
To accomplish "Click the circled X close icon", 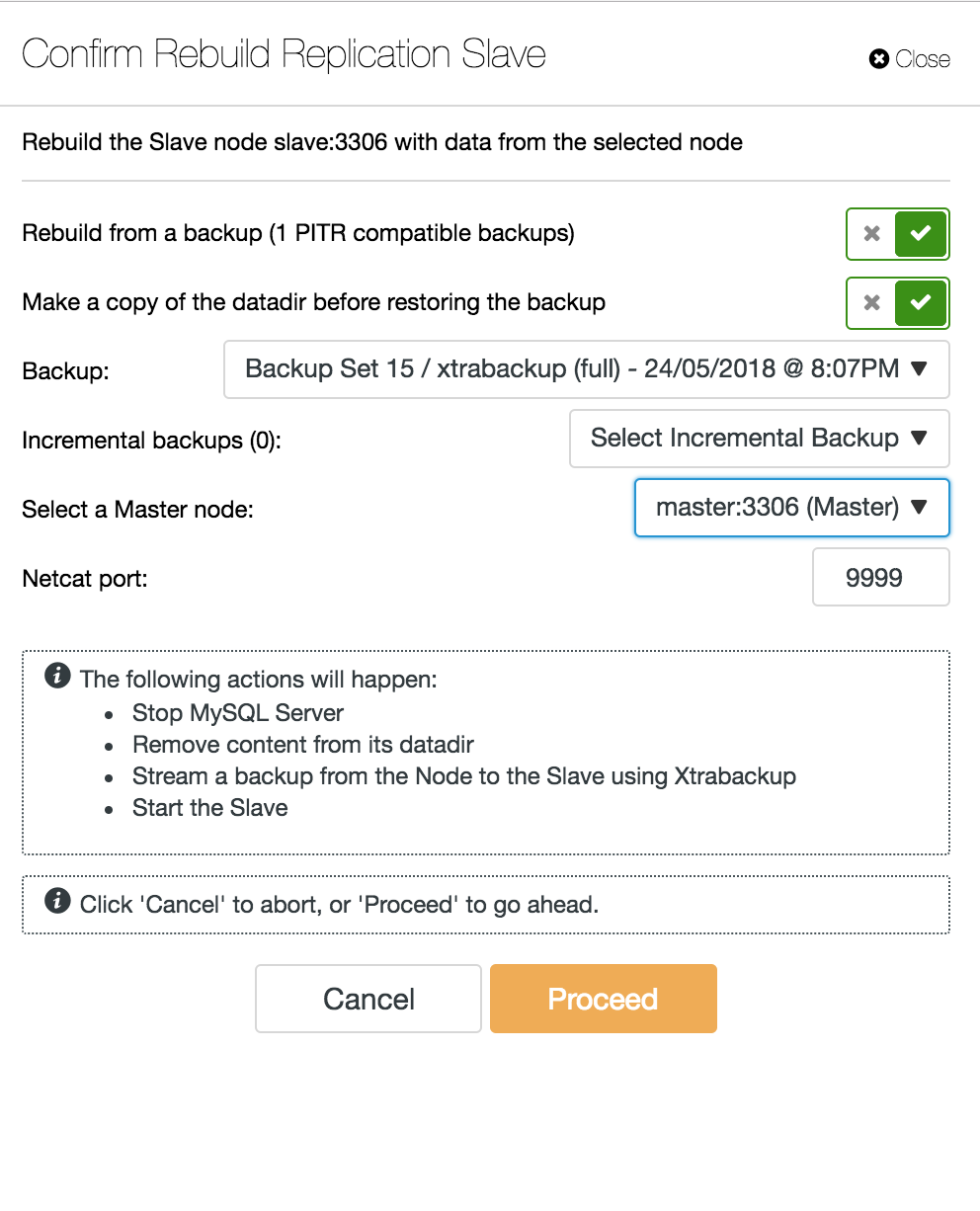I will tap(879, 59).
